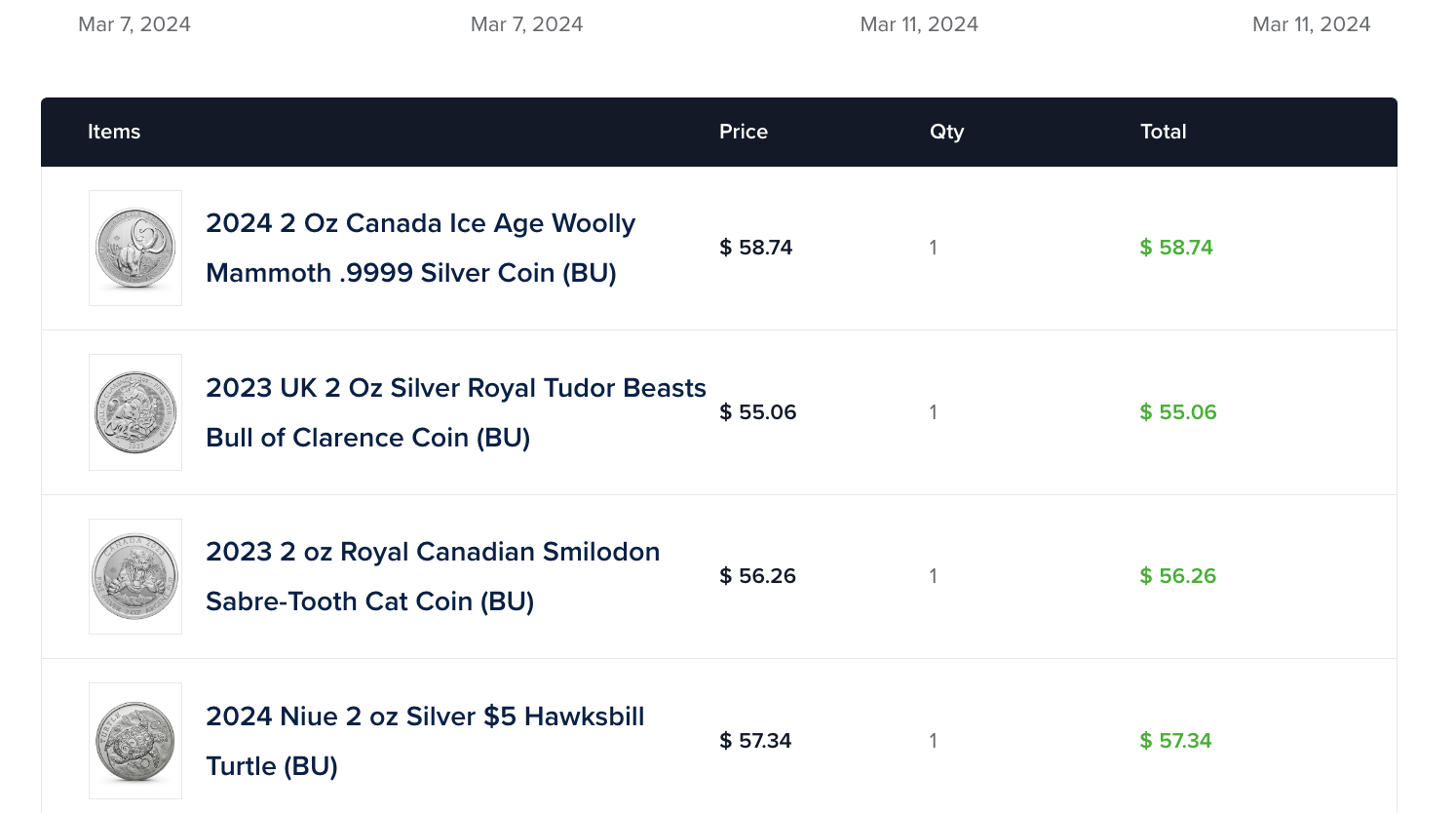Click the $ 57.34 price of Turtle coin
The image size is (1456, 813).
coord(755,741)
